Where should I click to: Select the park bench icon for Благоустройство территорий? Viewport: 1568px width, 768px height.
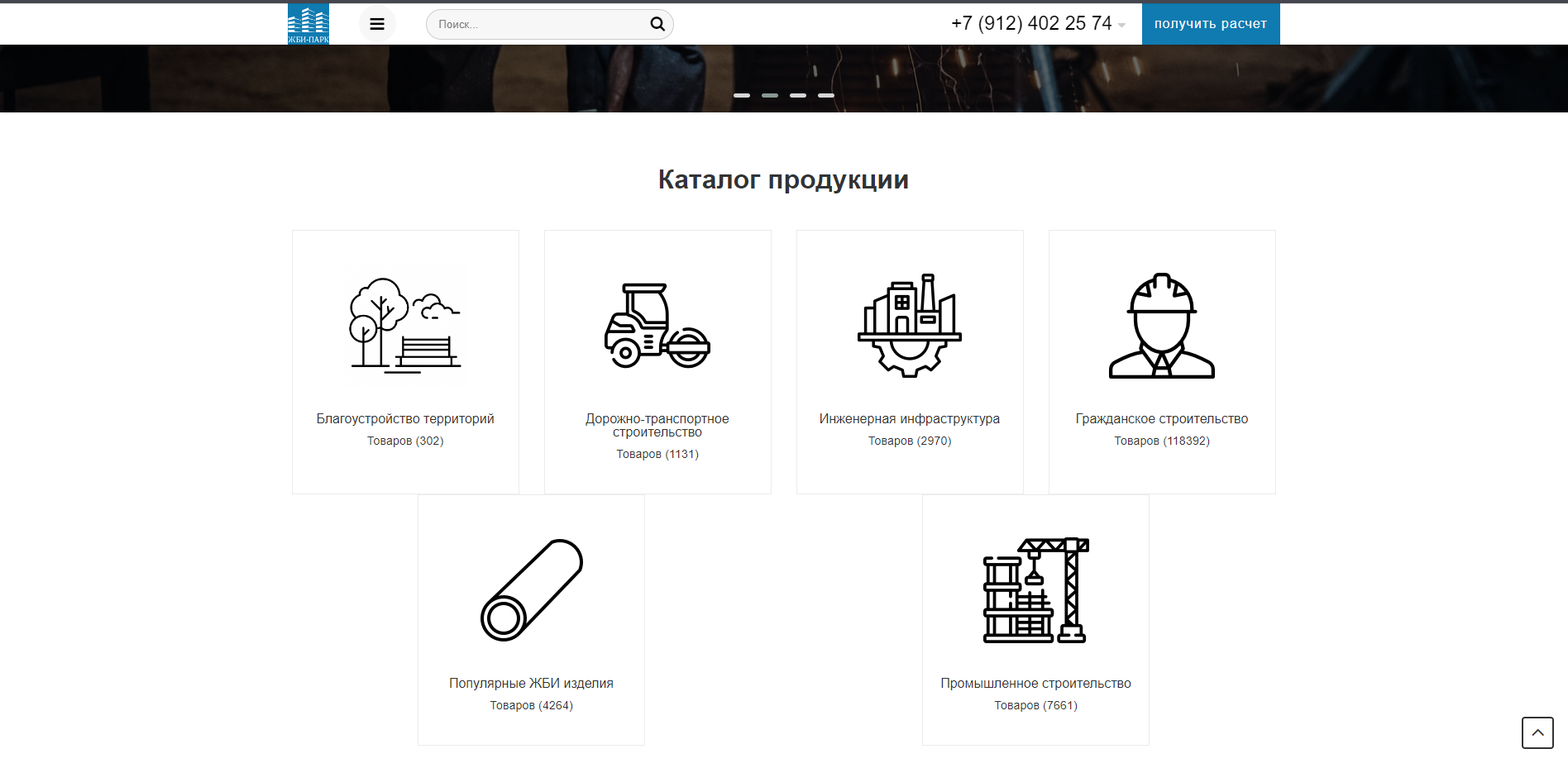click(x=404, y=325)
